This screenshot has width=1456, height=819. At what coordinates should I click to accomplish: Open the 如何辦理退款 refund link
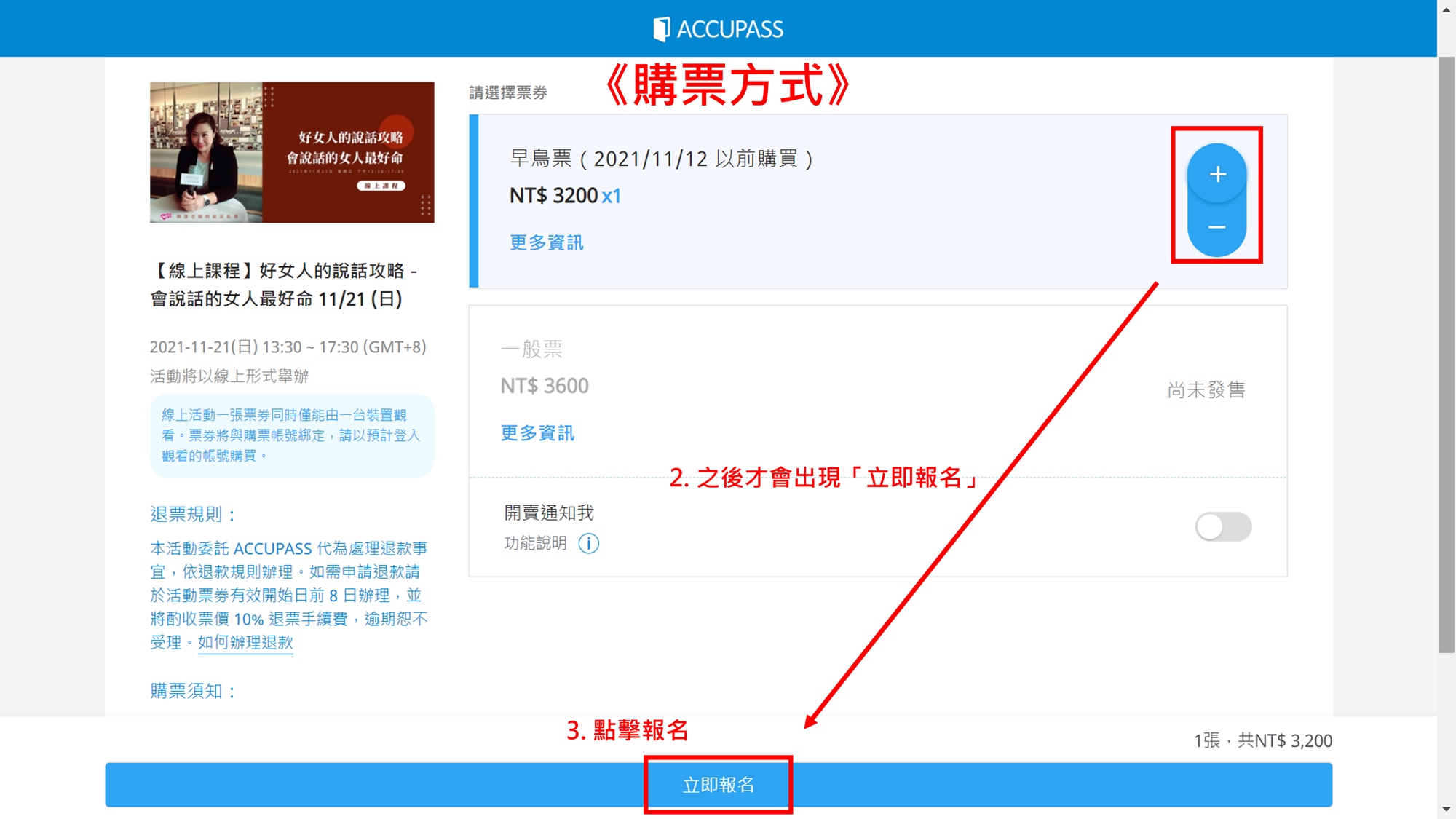coord(245,642)
